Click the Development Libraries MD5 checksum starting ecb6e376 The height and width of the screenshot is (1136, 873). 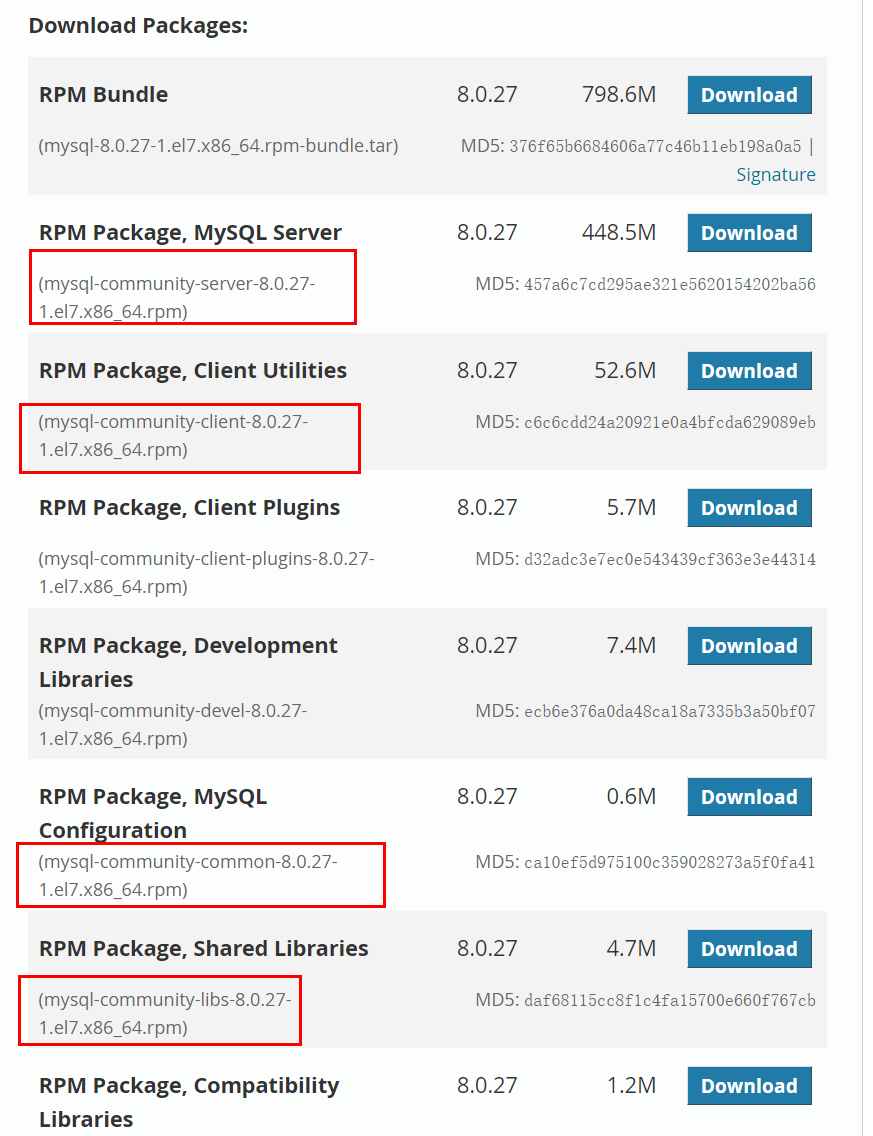(x=669, y=711)
